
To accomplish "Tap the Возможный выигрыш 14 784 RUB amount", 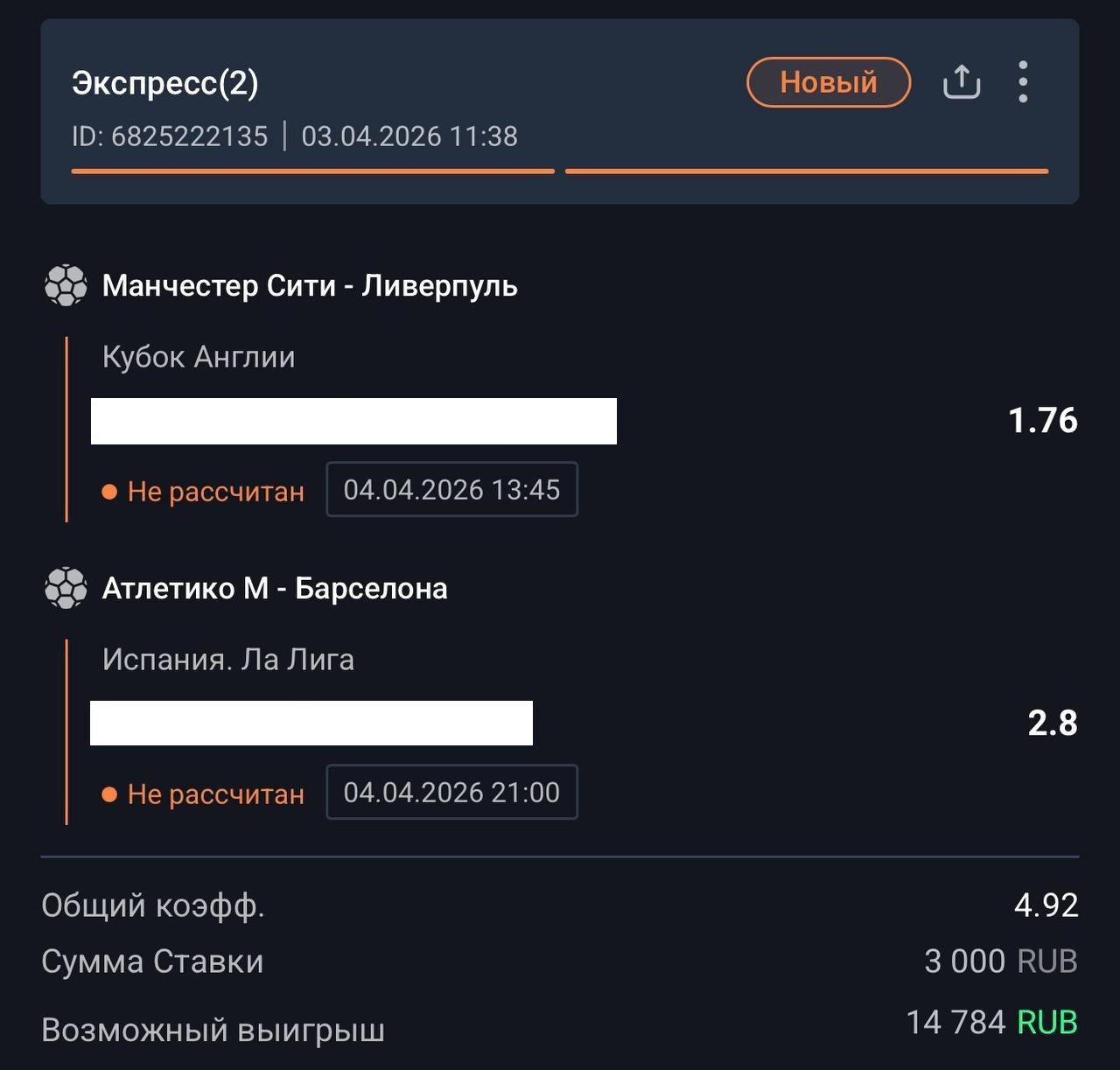I will point(990,1023).
